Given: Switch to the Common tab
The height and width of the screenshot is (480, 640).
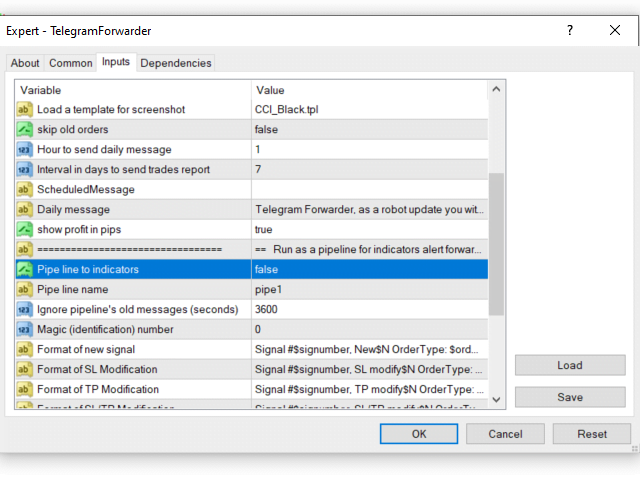Looking at the screenshot, I should [71, 63].
